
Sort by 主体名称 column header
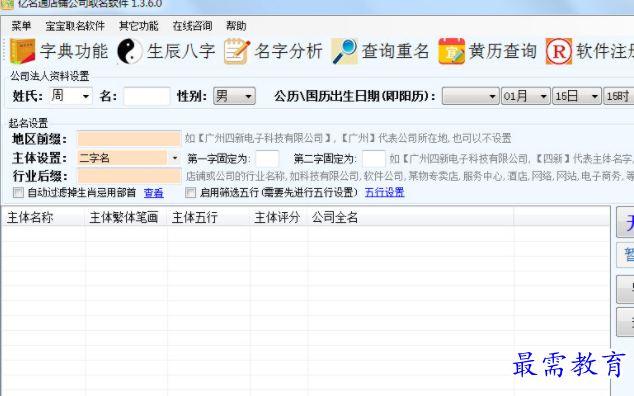43,218
